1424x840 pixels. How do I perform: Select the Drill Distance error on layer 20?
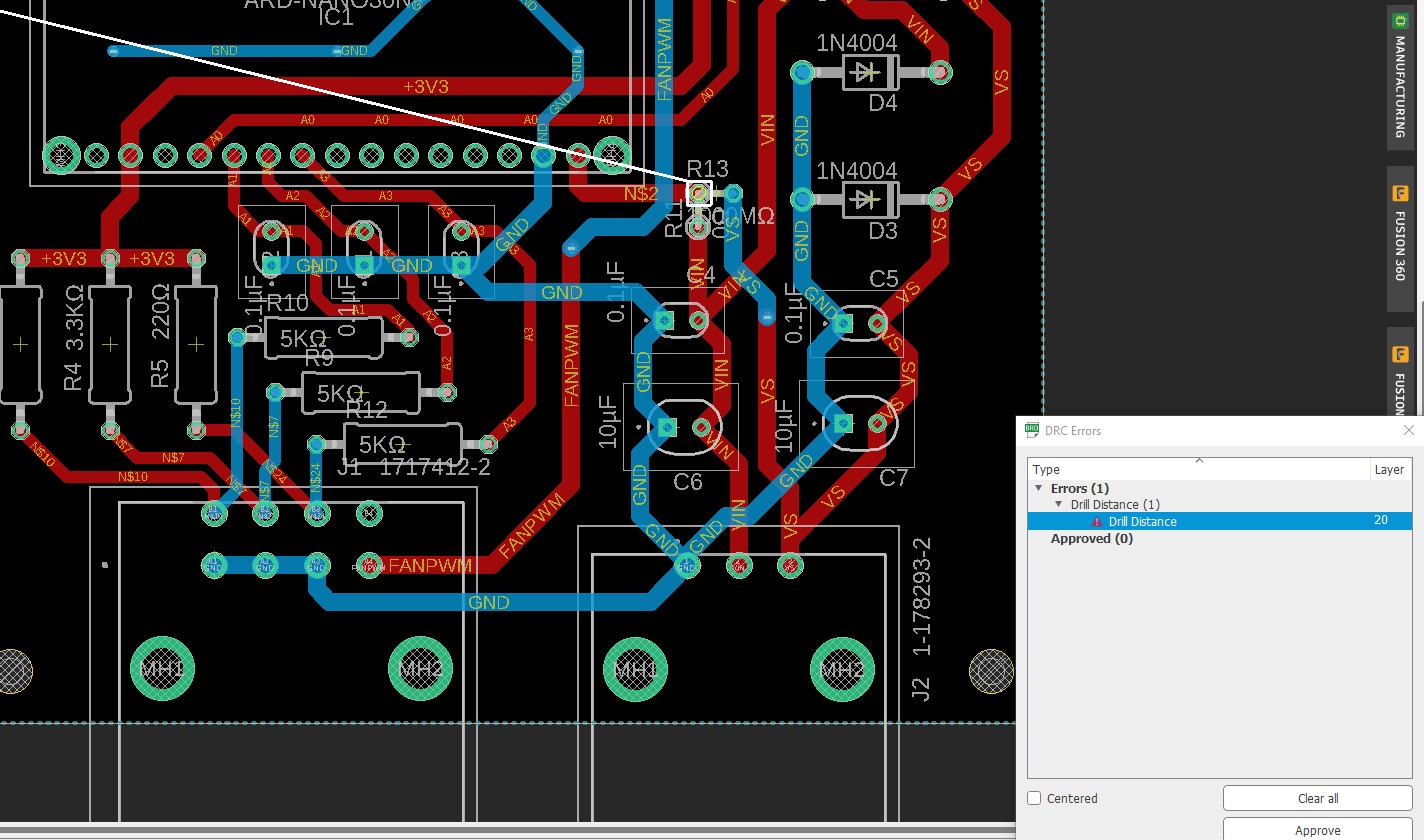(1219, 521)
